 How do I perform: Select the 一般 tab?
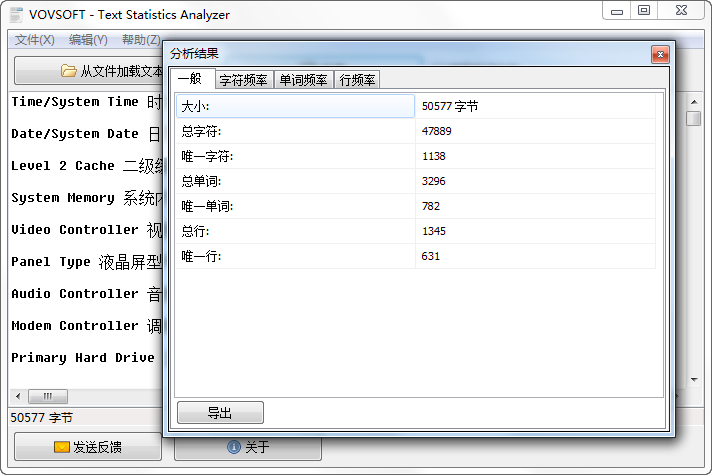[x=189, y=79]
